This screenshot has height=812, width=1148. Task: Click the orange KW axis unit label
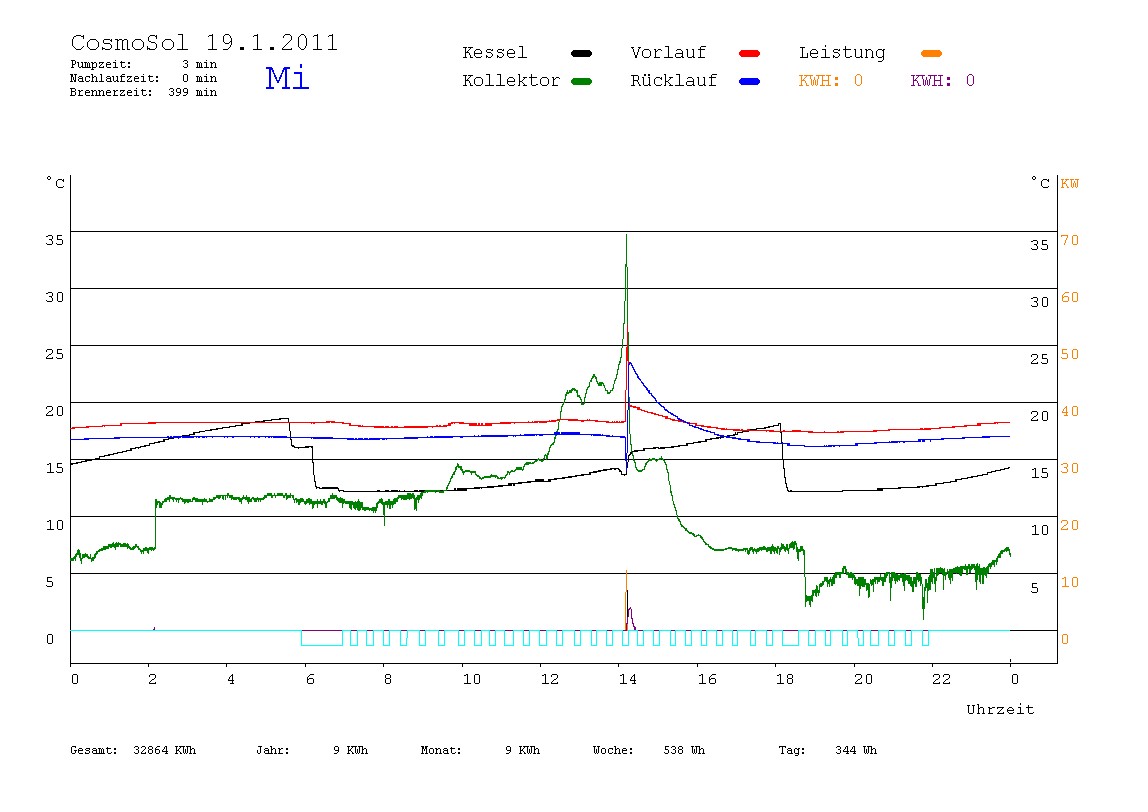pos(1070,183)
